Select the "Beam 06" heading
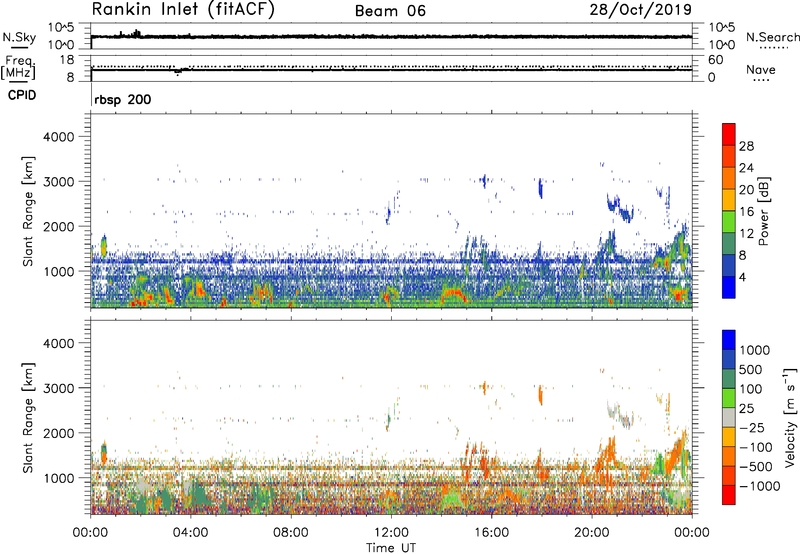Image resolution: width=800 pixels, height=554 pixels. pyautogui.click(x=390, y=11)
